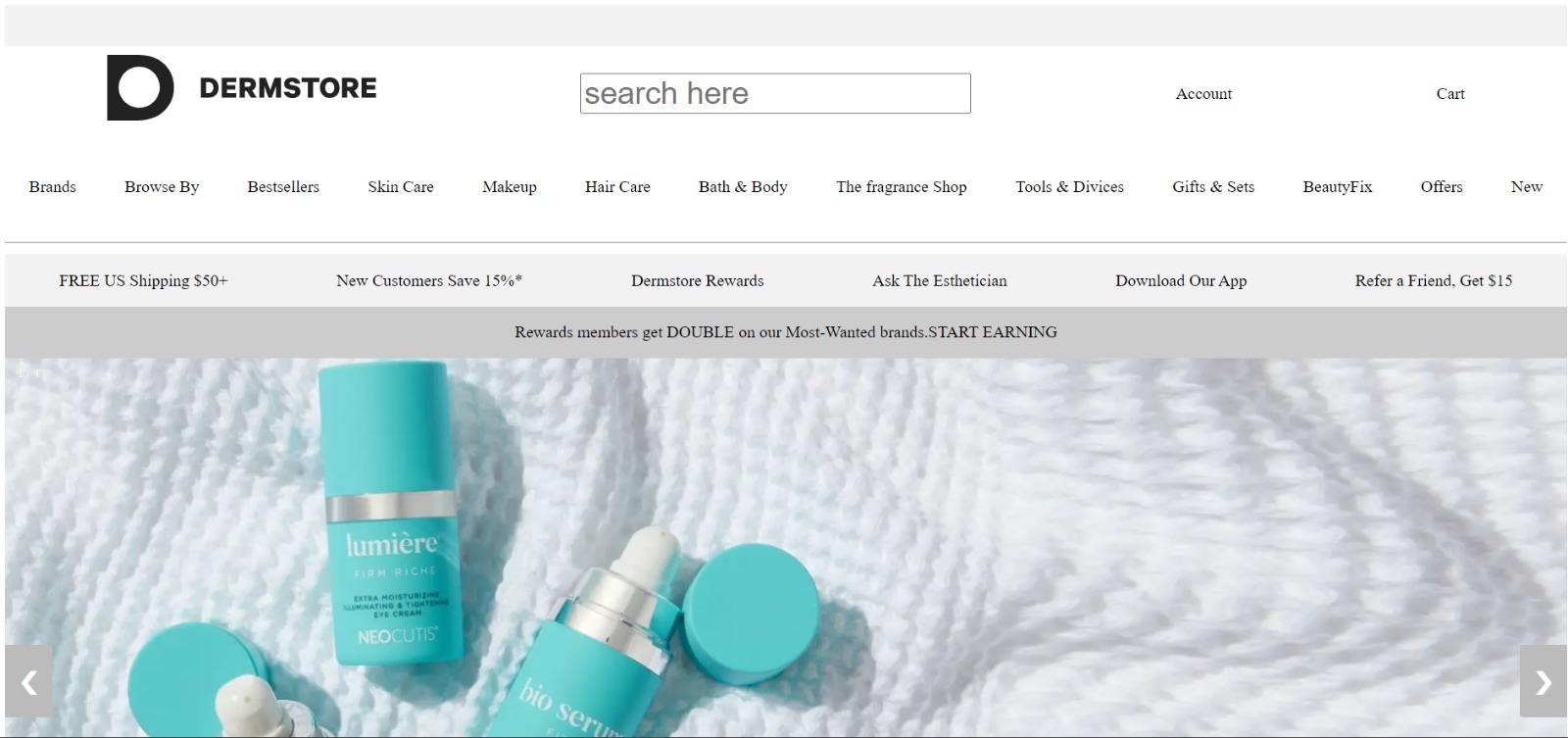1568x738 pixels.
Task: Click FREE US Shipping $50+ promo
Action: pyautogui.click(x=143, y=281)
